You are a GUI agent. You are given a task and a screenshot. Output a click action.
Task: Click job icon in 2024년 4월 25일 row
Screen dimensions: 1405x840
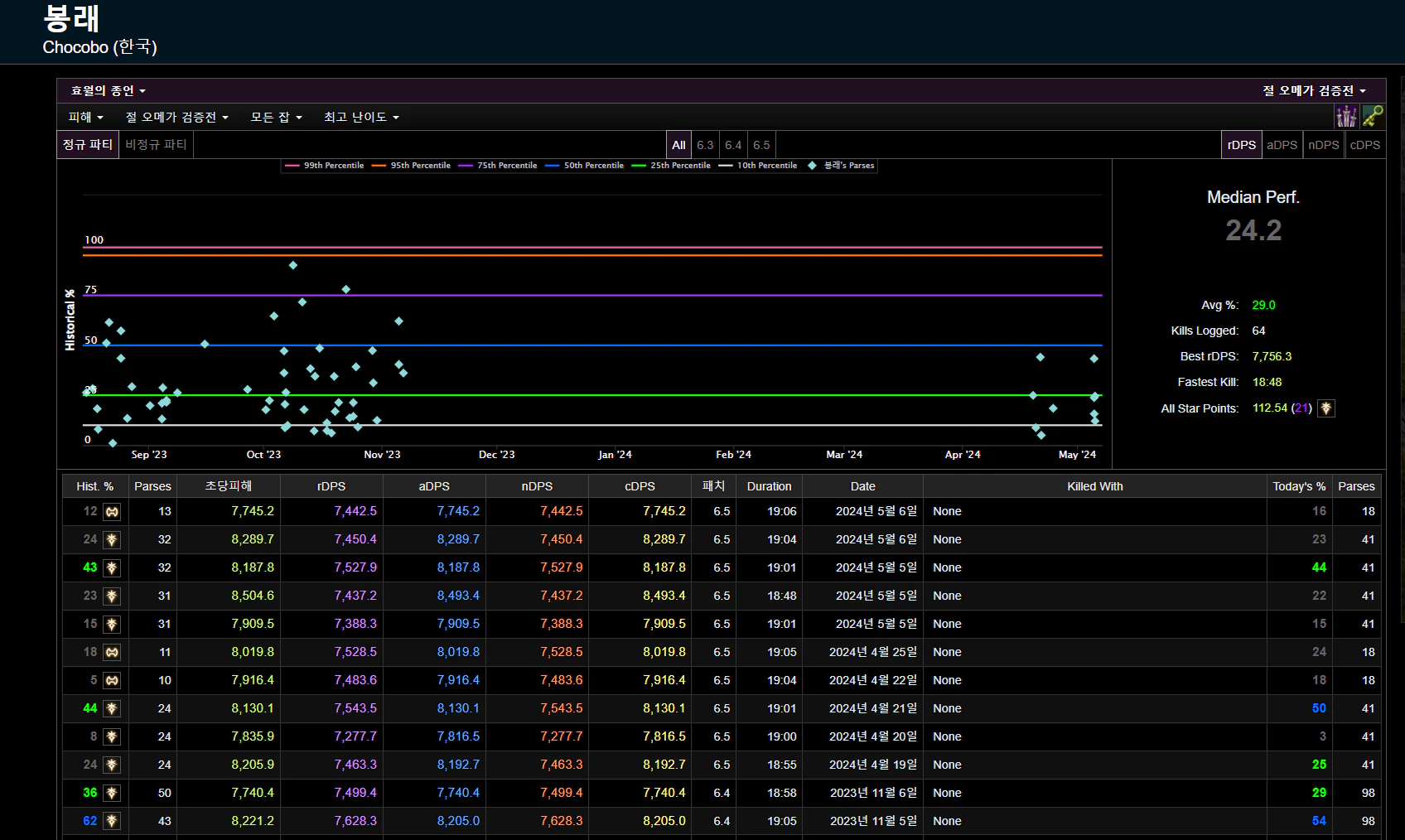pos(112,653)
